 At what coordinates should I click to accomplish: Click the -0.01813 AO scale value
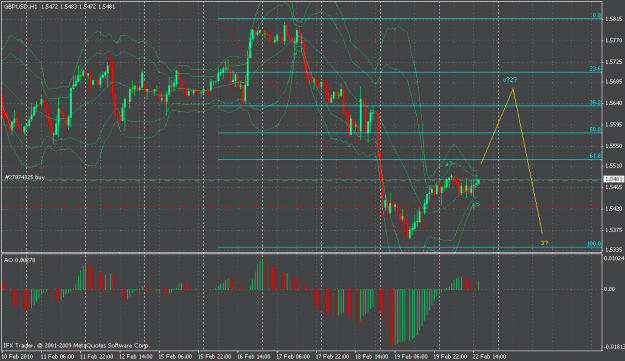614,347
